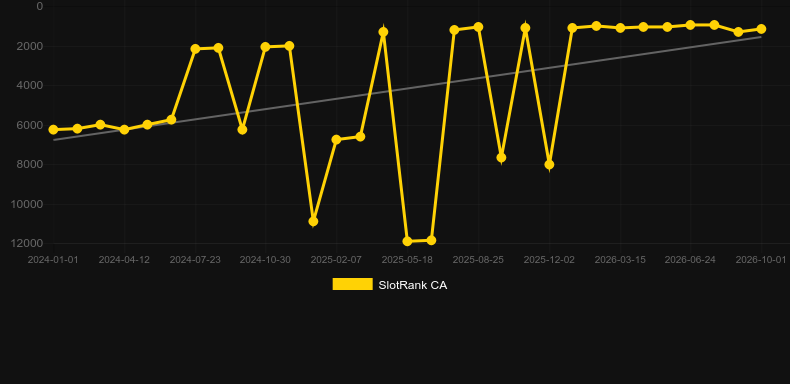Click the x-axis label 2024-10-30
The height and width of the screenshot is (384, 790).
266,260
